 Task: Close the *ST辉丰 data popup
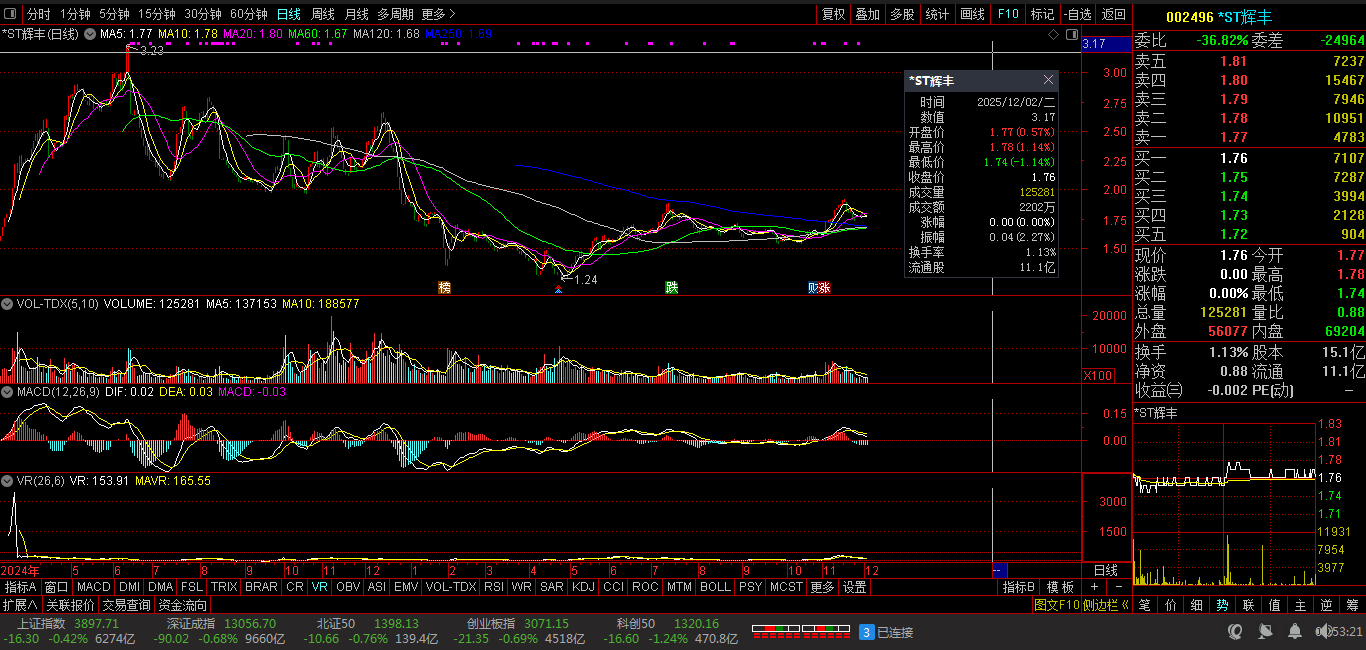[x=1048, y=80]
